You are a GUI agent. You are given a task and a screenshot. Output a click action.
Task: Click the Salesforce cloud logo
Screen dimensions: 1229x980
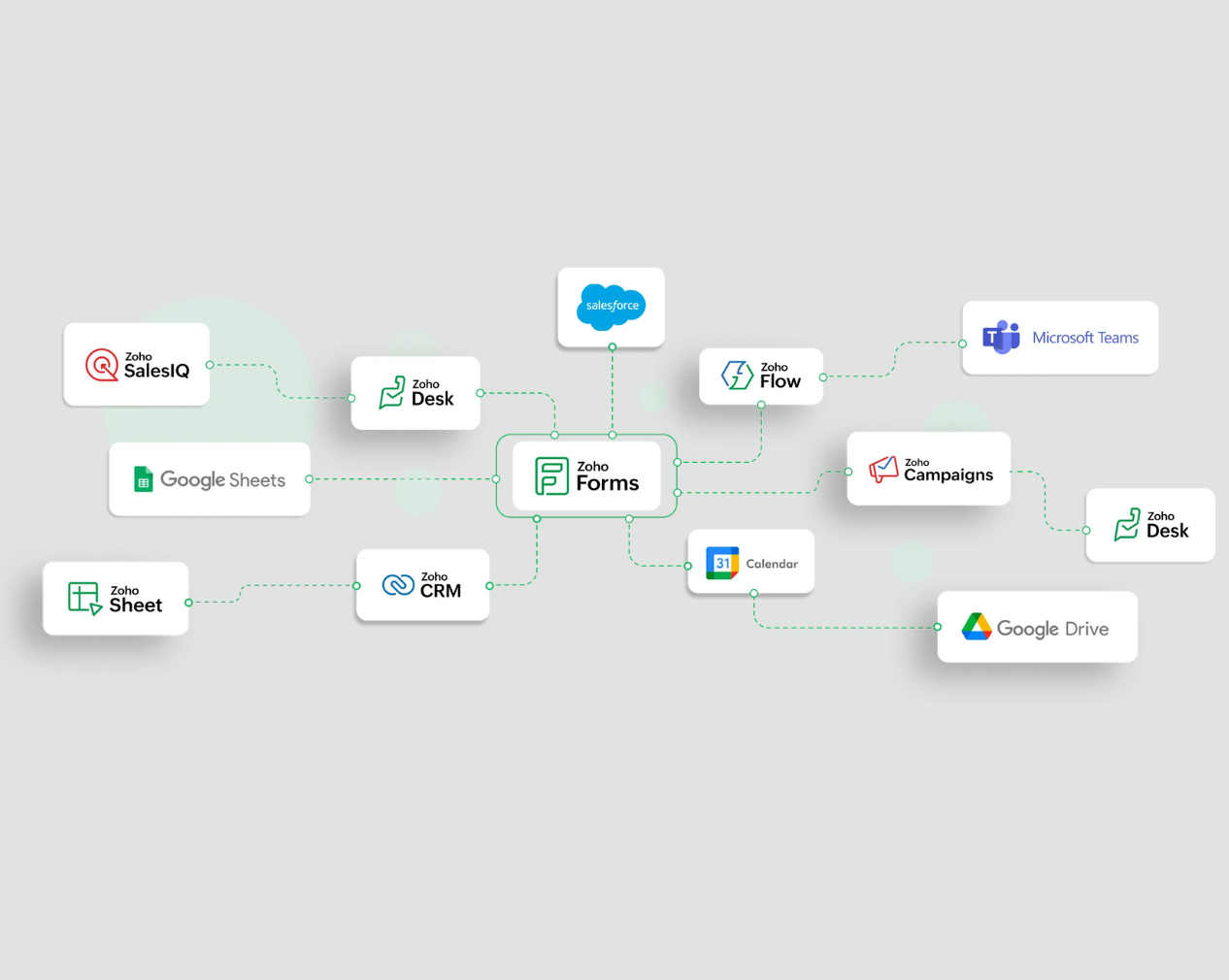612,307
